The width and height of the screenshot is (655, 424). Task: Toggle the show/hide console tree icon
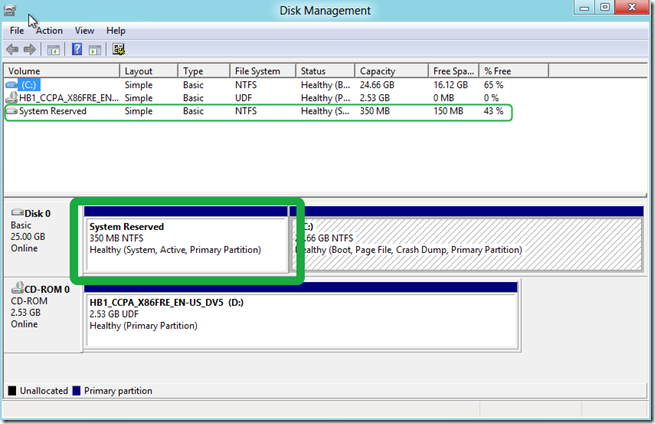tap(53, 50)
